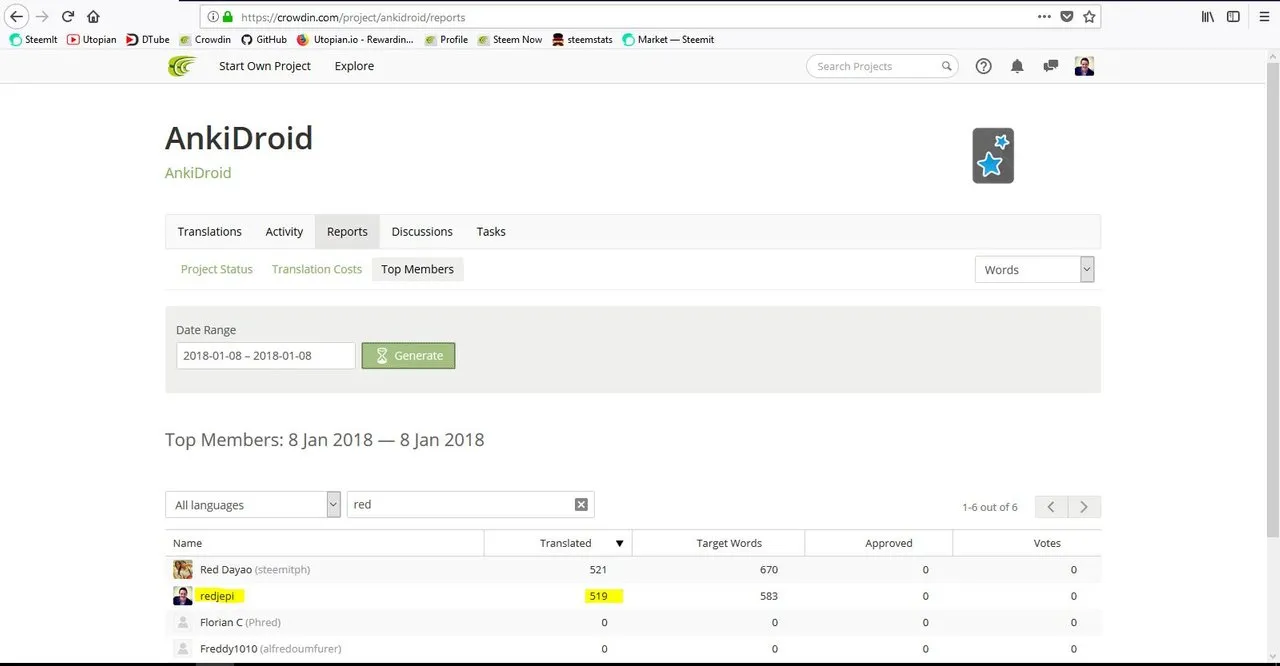Open Firefox library icon
The height and width of the screenshot is (666, 1280).
coord(1208,17)
